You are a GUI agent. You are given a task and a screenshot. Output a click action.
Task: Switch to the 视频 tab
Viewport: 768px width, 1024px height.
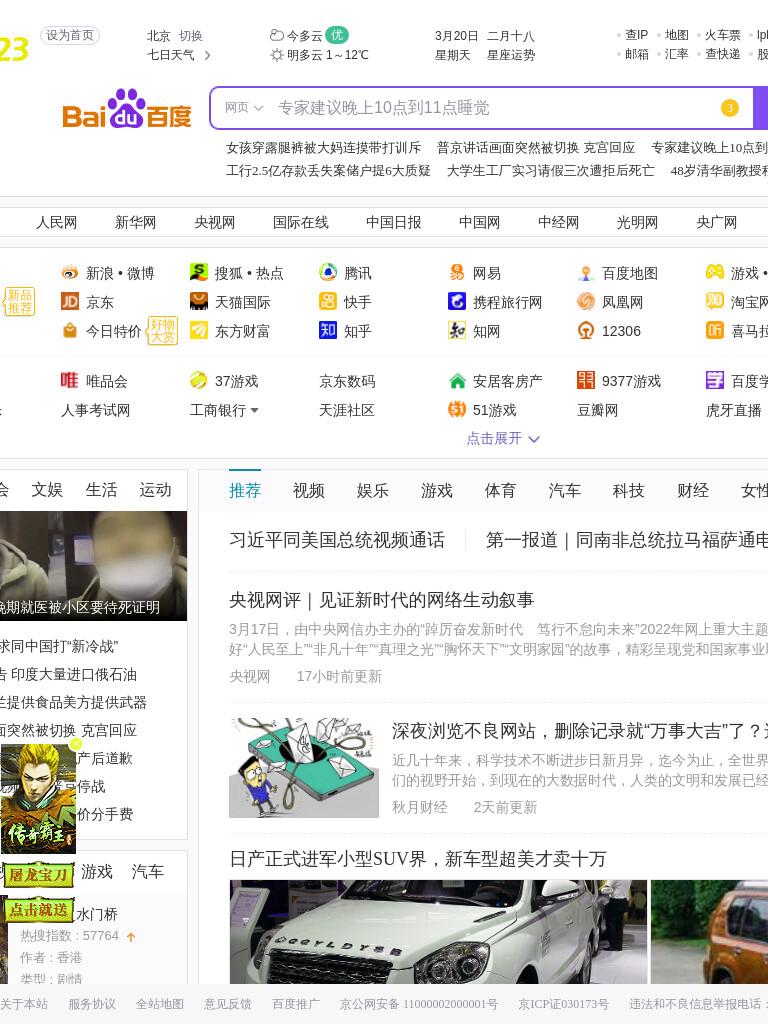308,490
